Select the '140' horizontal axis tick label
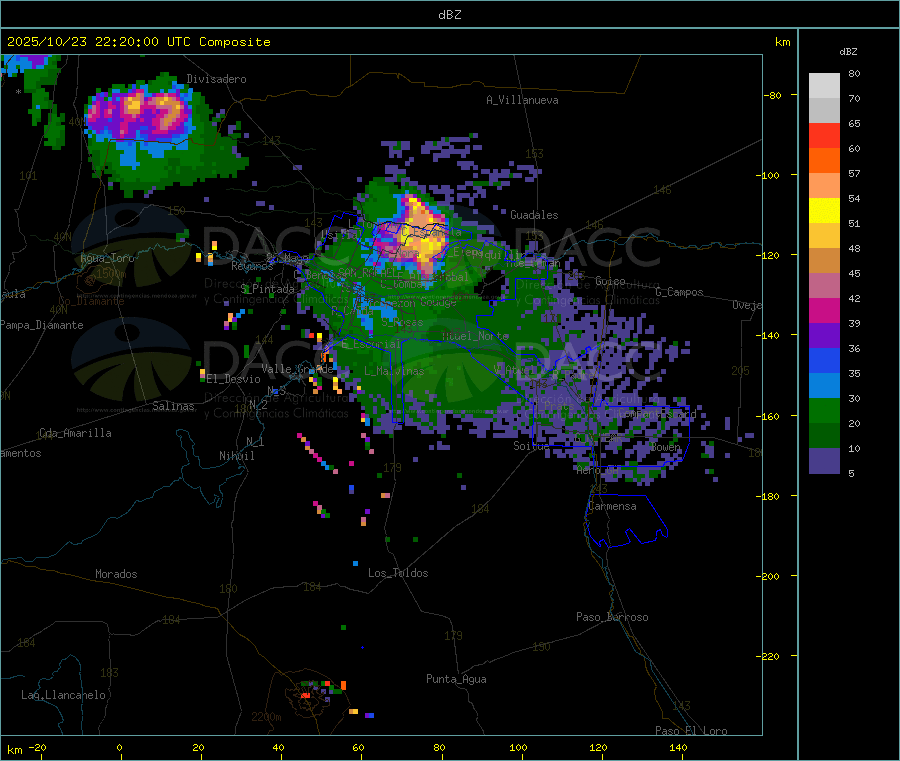Screen dimensions: 900x761 tap(678, 747)
